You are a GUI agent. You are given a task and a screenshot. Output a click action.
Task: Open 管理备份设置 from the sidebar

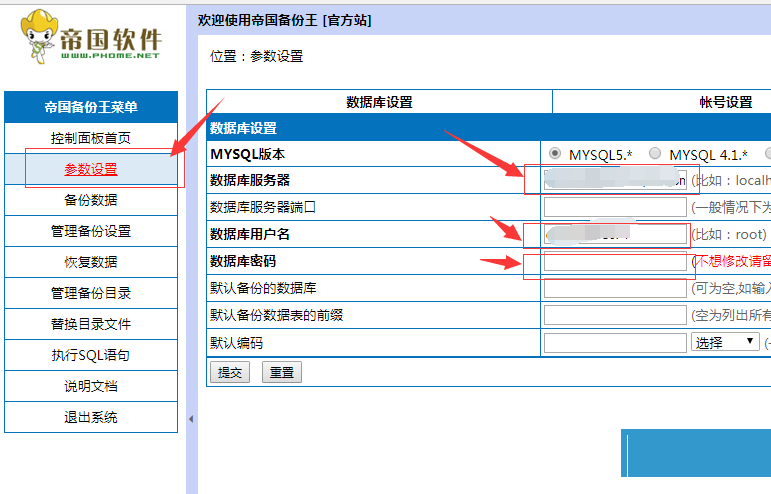tap(91, 231)
